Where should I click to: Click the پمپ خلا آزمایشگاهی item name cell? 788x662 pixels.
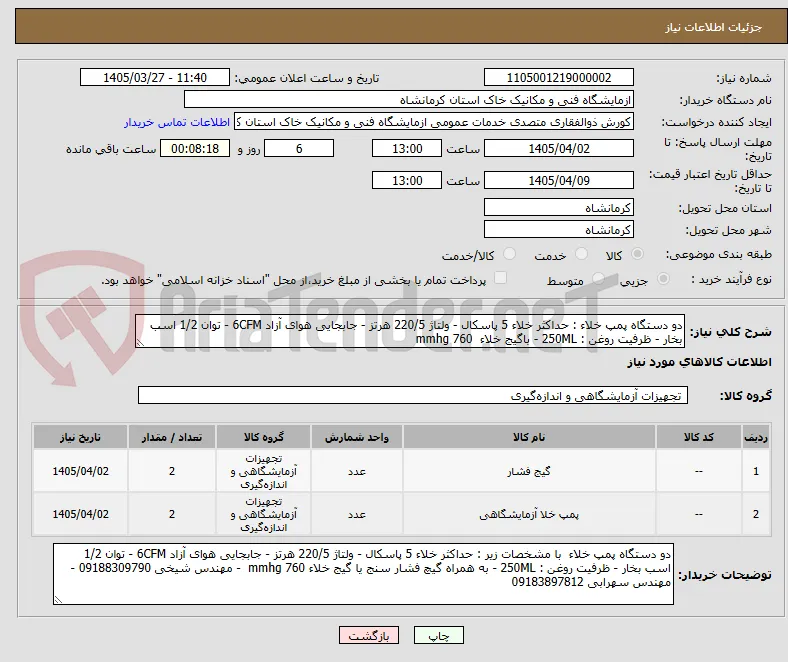point(529,514)
